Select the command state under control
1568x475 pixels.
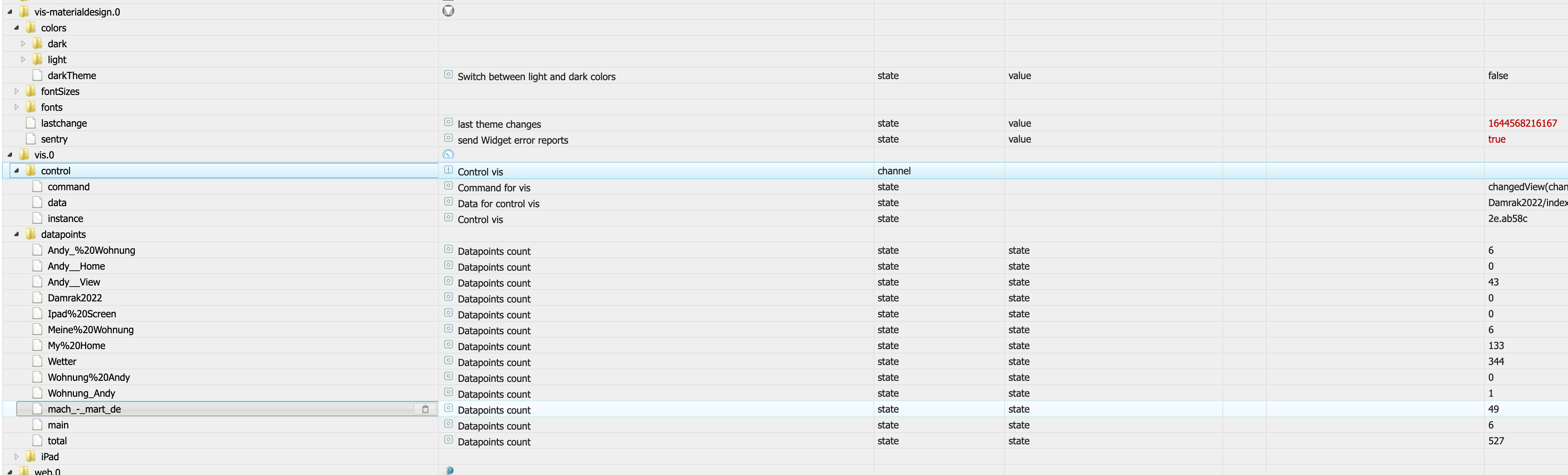click(x=69, y=187)
